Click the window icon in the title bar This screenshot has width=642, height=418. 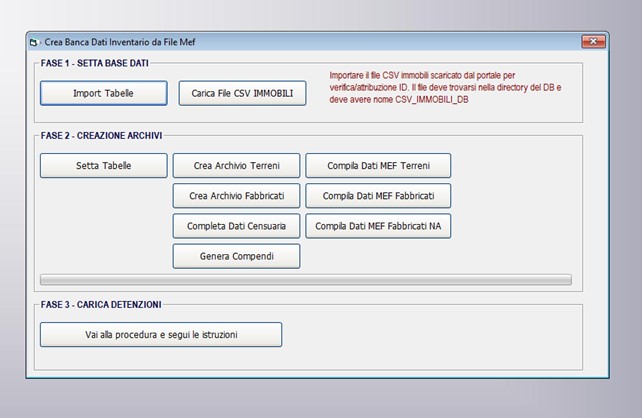pyautogui.click(x=34, y=42)
